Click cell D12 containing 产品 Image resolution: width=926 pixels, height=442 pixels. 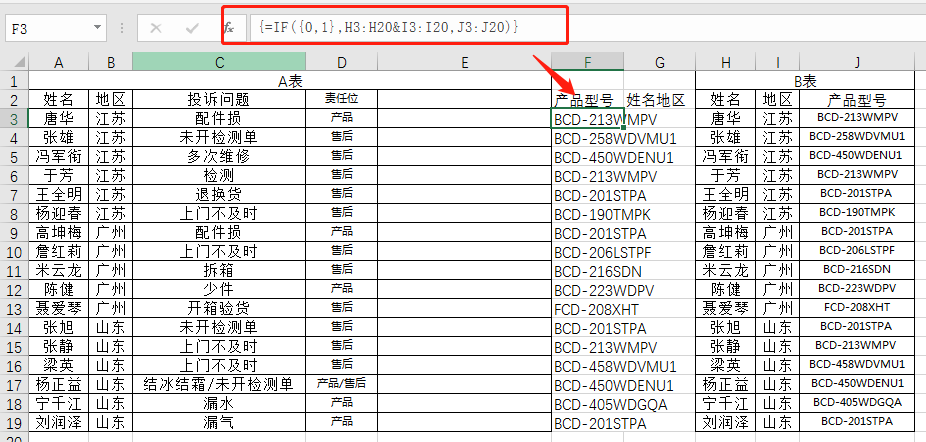click(341, 290)
